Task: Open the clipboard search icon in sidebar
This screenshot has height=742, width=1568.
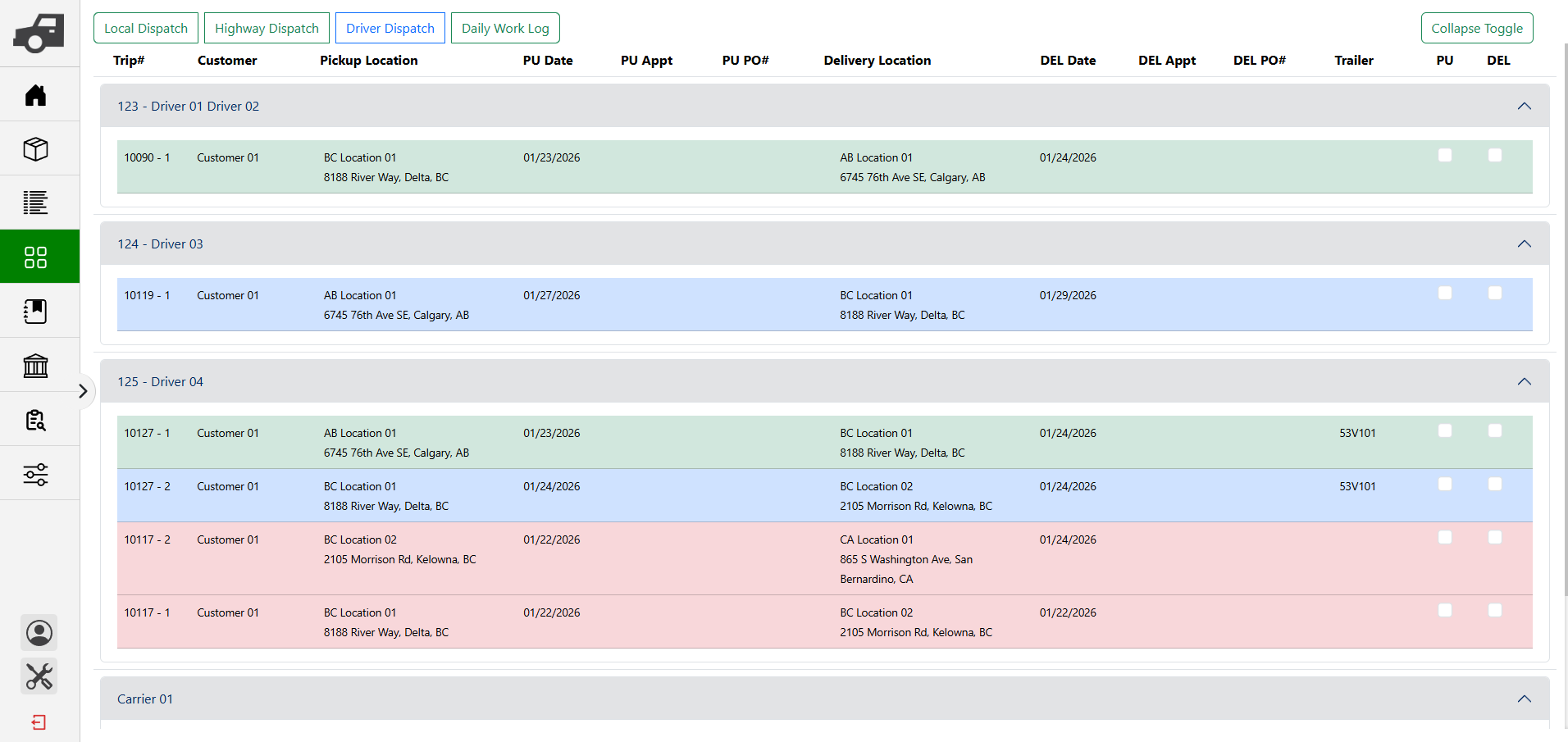Action: pos(36,420)
